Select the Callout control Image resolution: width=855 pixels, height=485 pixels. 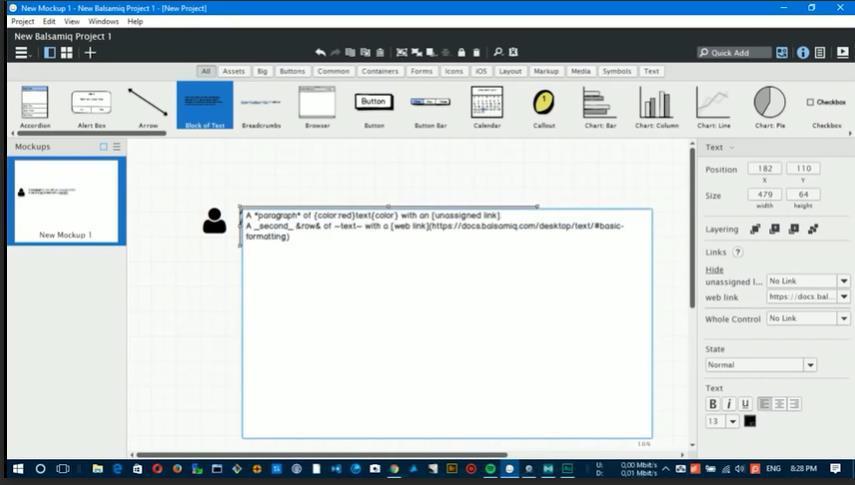point(544,106)
